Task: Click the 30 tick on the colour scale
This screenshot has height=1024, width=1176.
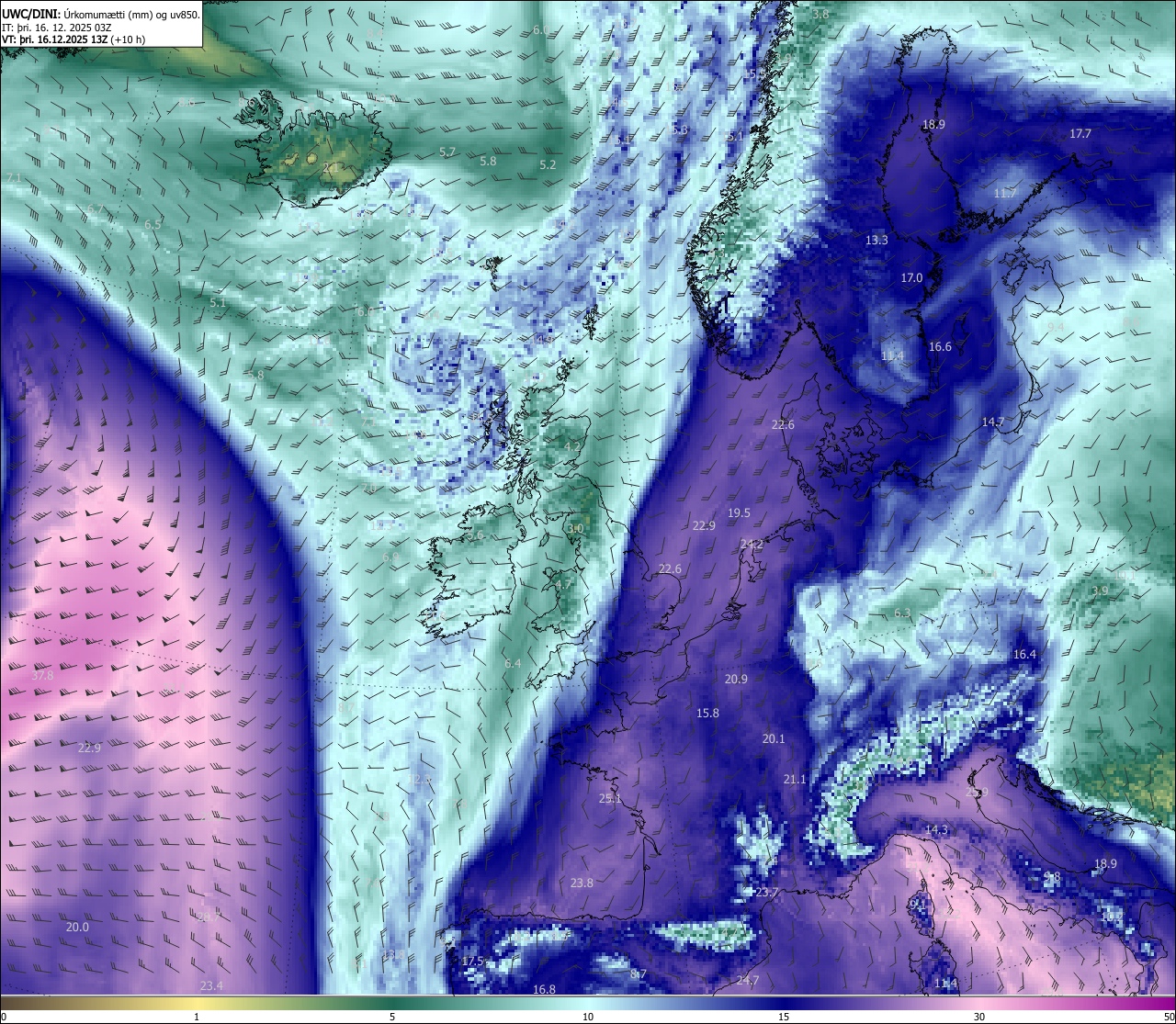Action: 979,1017
